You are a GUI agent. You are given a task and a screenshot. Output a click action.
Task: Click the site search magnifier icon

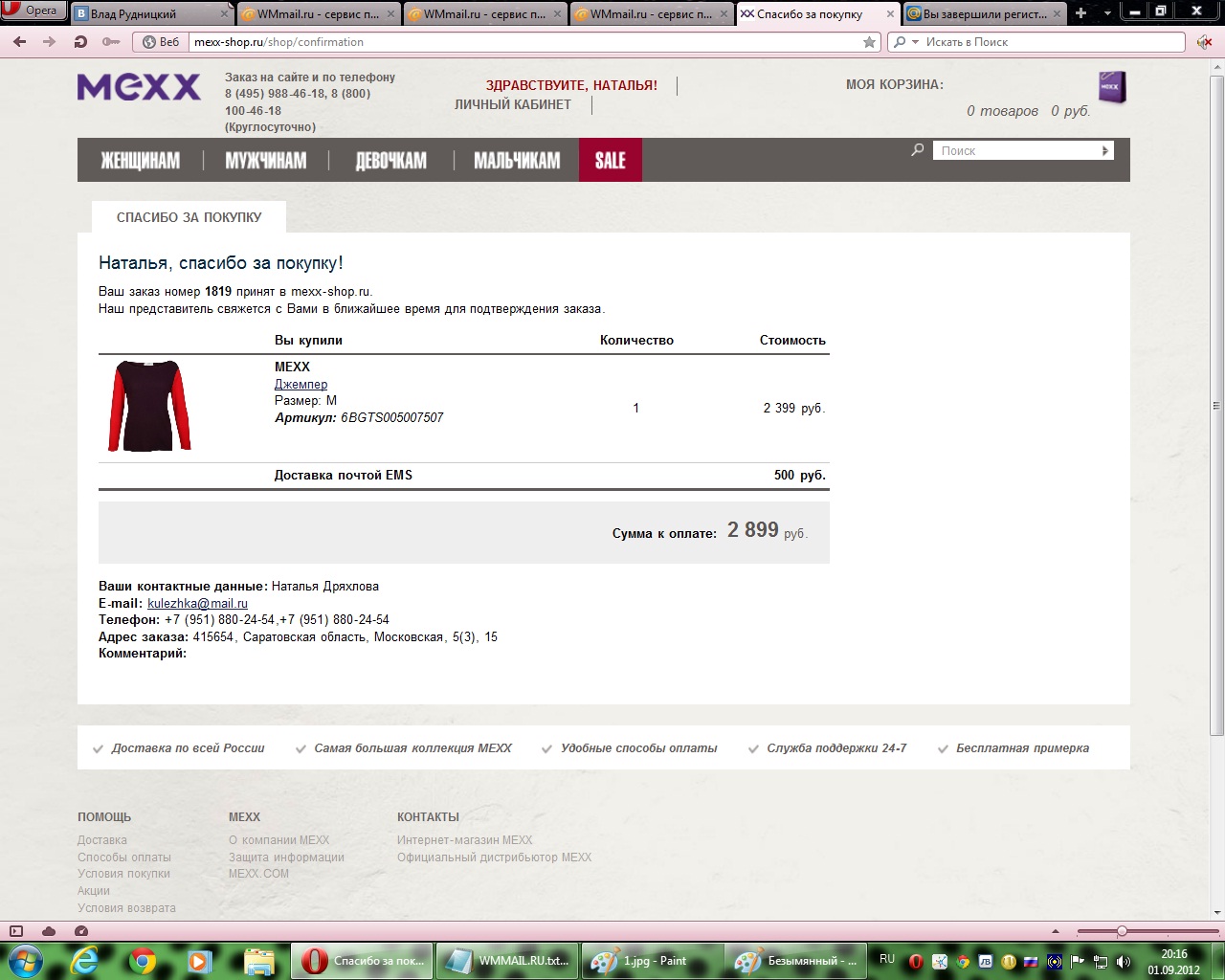(x=917, y=150)
